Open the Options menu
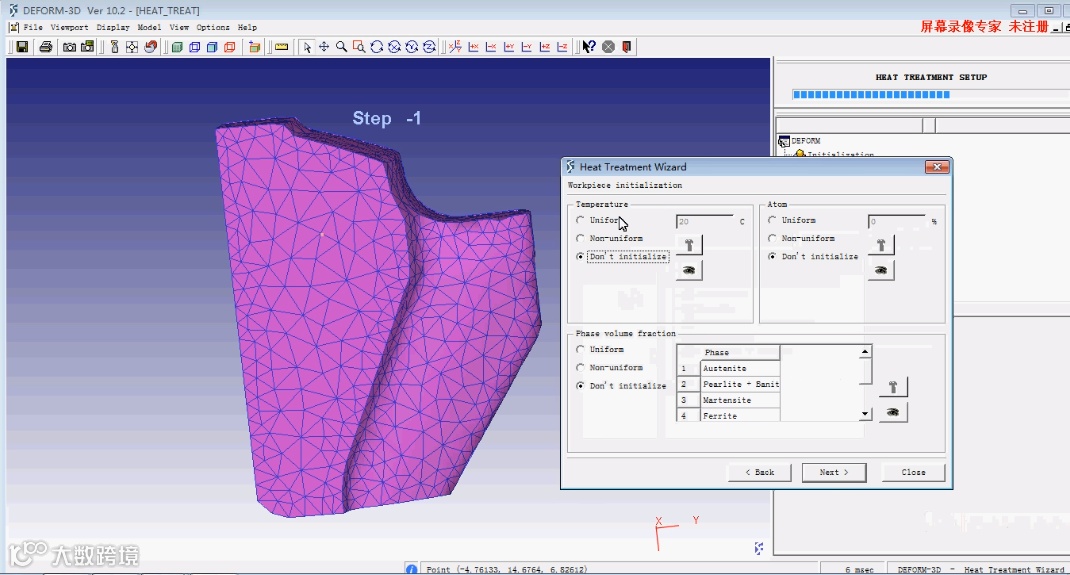1070x575 pixels. click(213, 27)
